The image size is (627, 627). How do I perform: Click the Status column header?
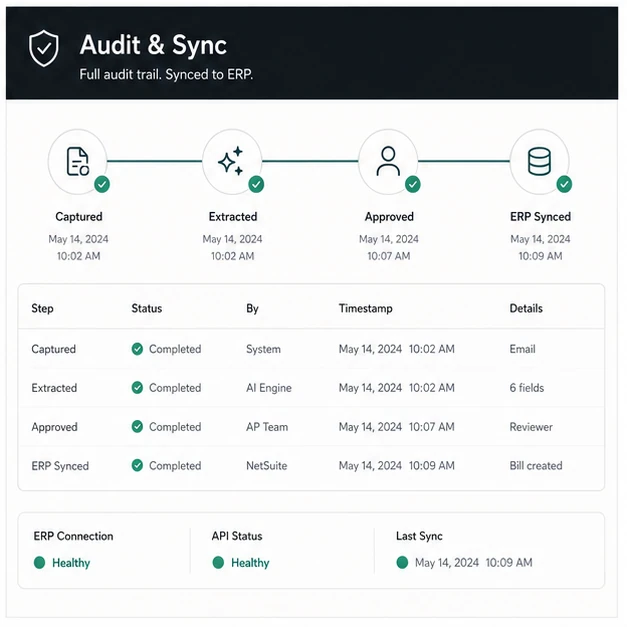coord(147,308)
